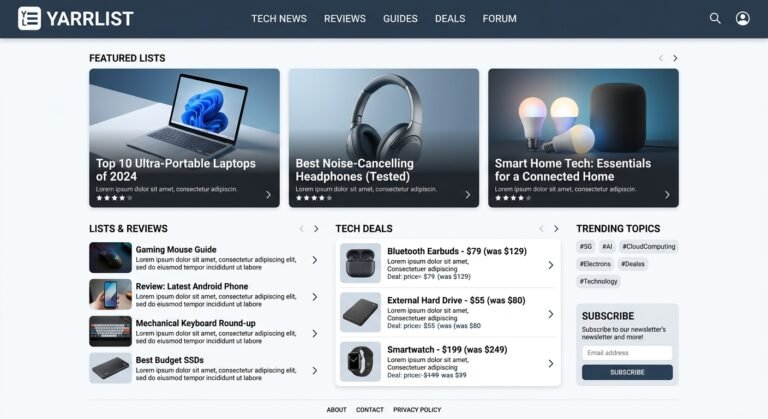This screenshot has height=419, width=768.
Task: Select the #5G trending tag
Action: (586, 246)
